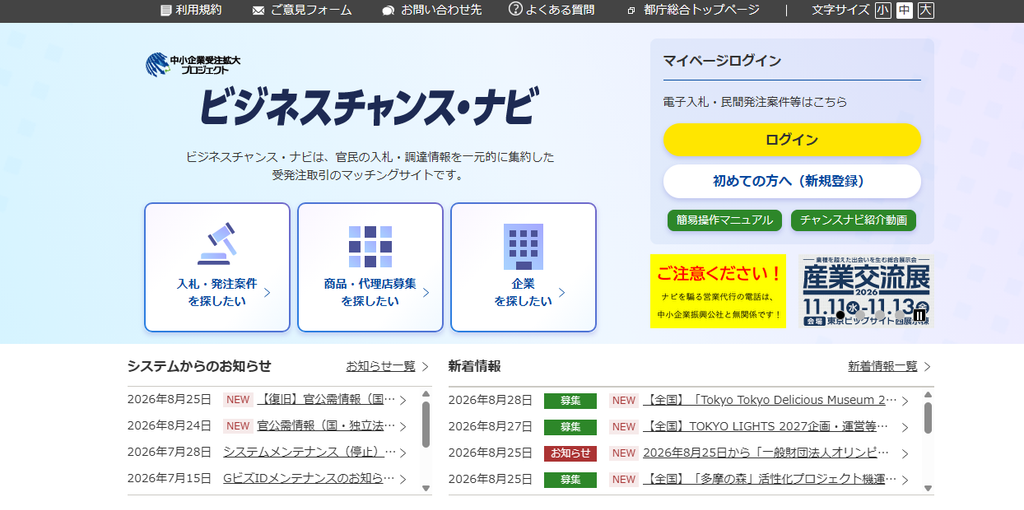This screenshot has width=1024, height=510.
Task: Select the second carousel dot indicator
Action: pos(860,315)
